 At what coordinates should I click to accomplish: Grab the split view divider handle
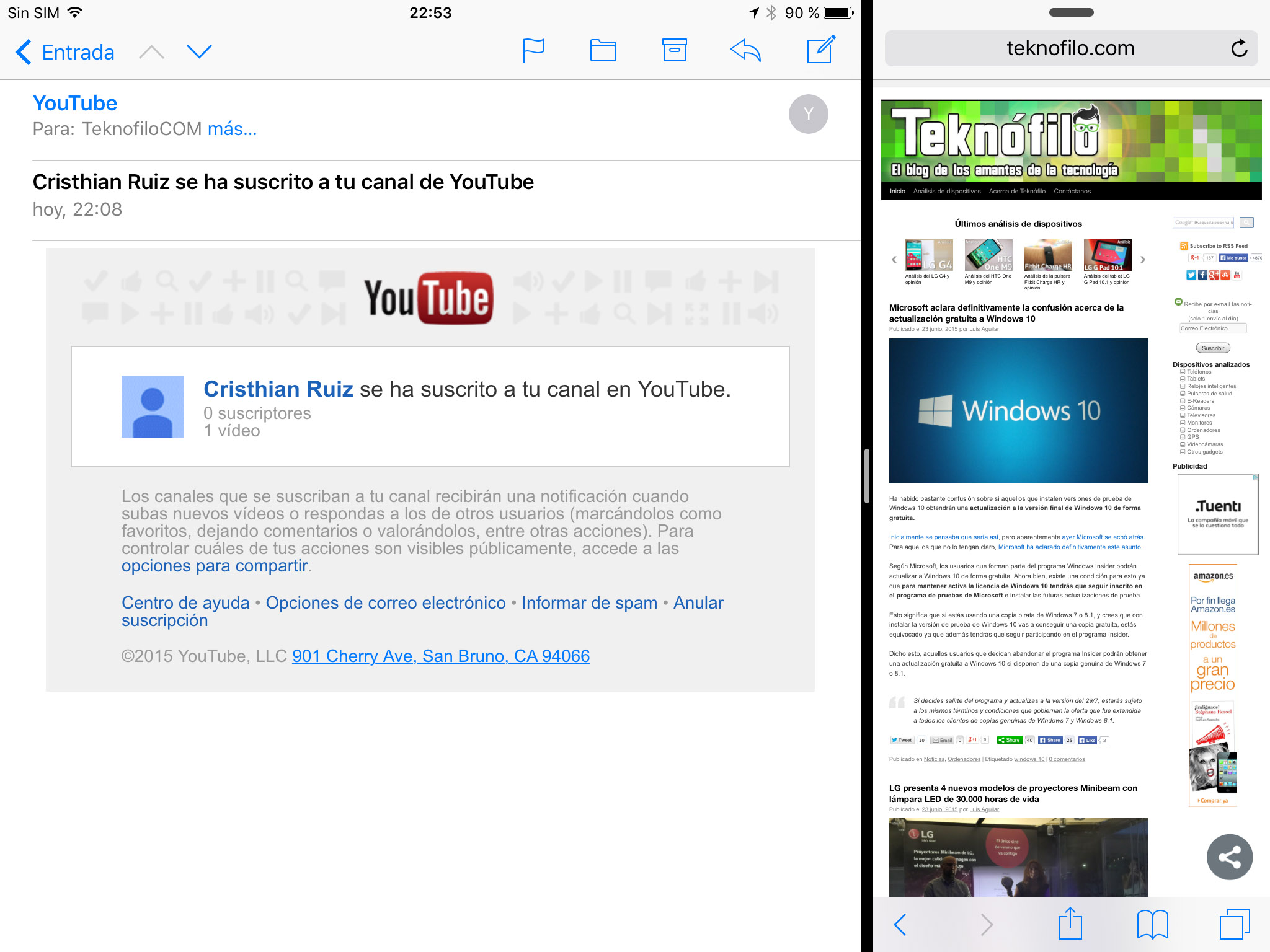[x=866, y=476]
